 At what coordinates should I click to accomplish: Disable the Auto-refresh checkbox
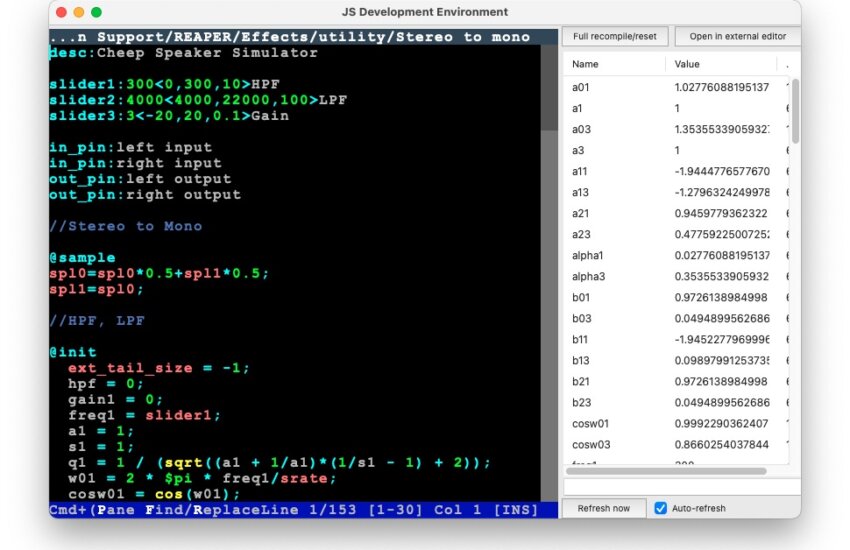(x=660, y=508)
